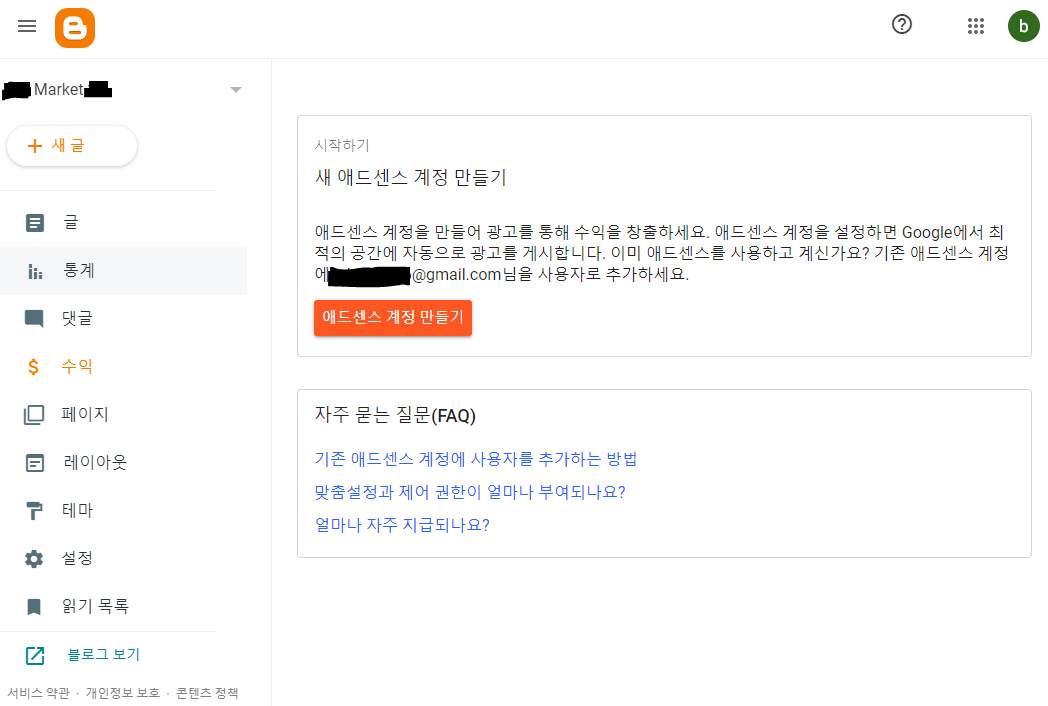Click the speech bubble comments icon

(x=34, y=319)
